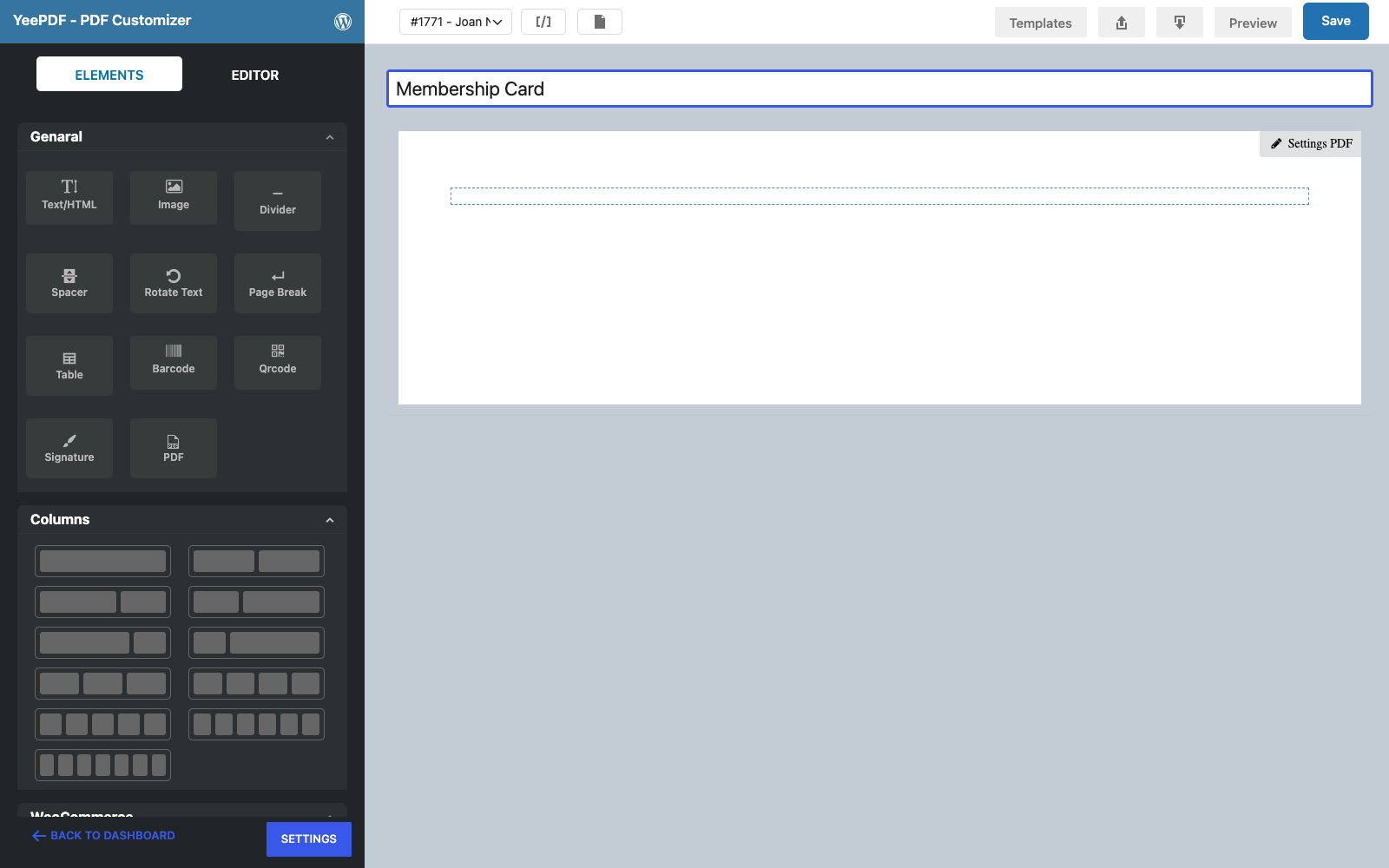This screenshot has height=868, width=1389.
Task: Collapse the Genaral section
Action: pos(330,137)
